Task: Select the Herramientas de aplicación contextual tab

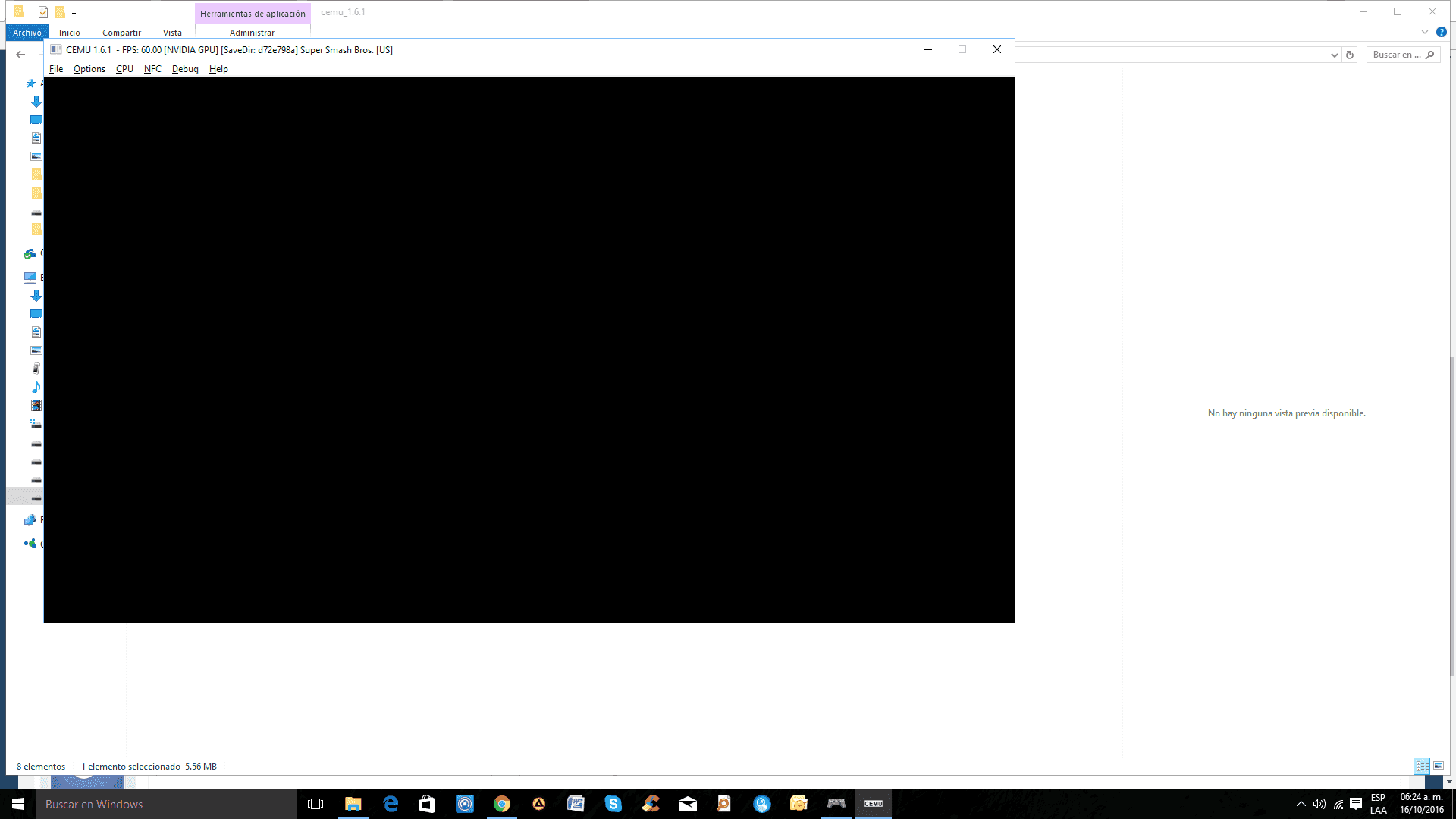Action: click(253, 14)
